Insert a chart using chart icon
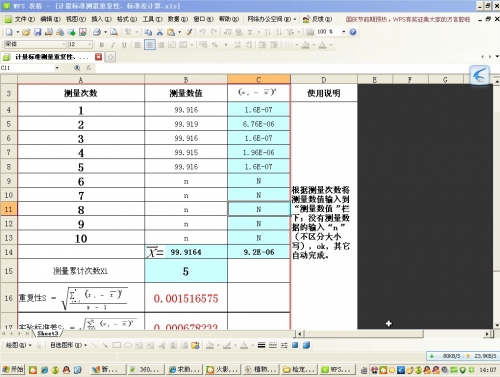Image resolution: width=500 pixels, height=377 pixels. click(x=310, y=32)
